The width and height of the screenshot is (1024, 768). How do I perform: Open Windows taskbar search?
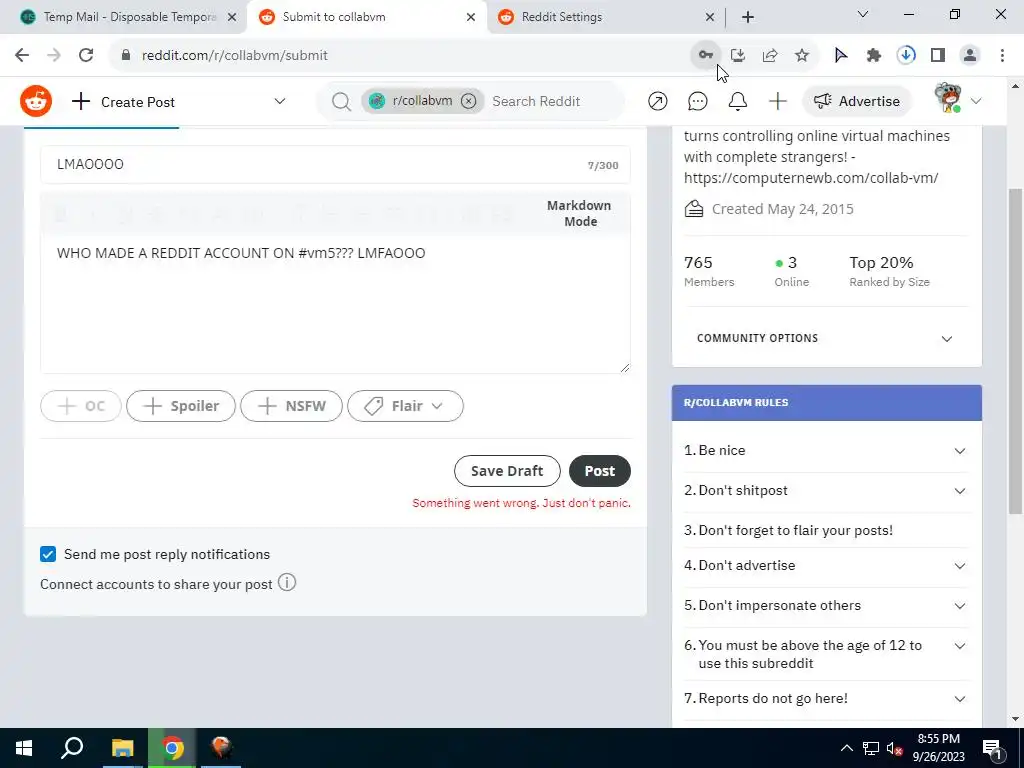(72, 748)
